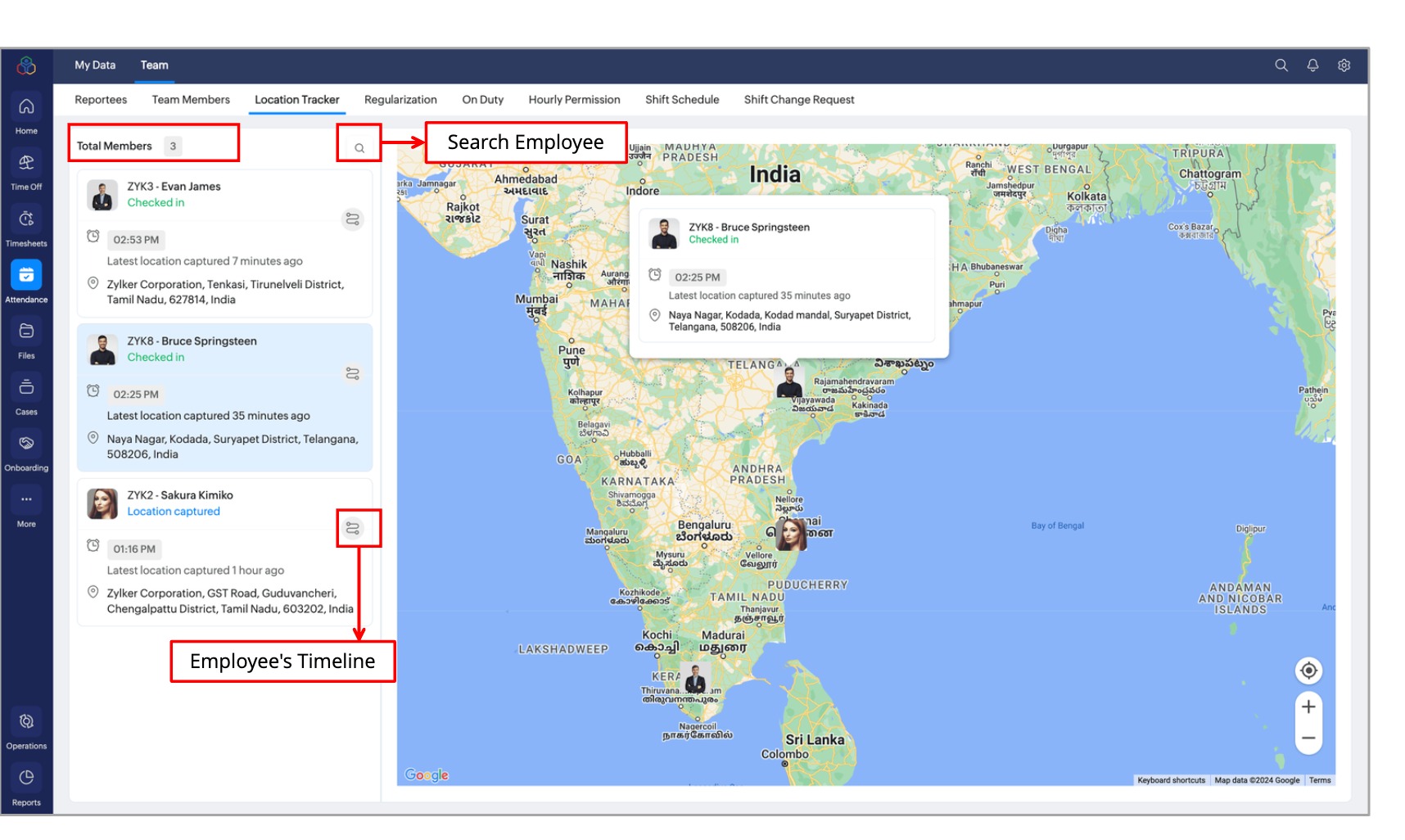
Task: Click 'Latest location captured 7 minutes ago'
Action: (205, 261)
